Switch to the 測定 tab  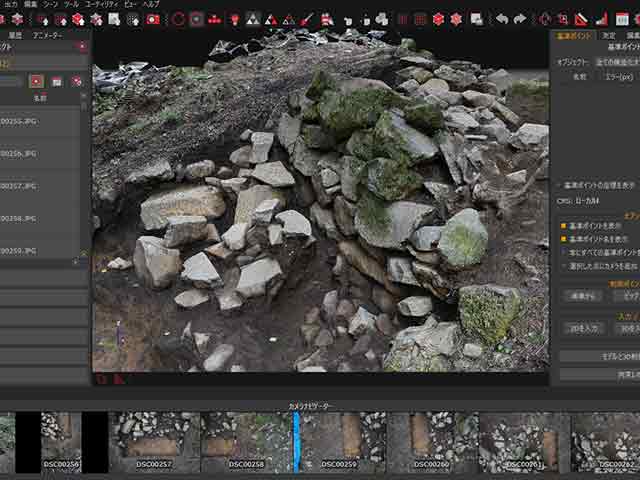pos(609,36)
